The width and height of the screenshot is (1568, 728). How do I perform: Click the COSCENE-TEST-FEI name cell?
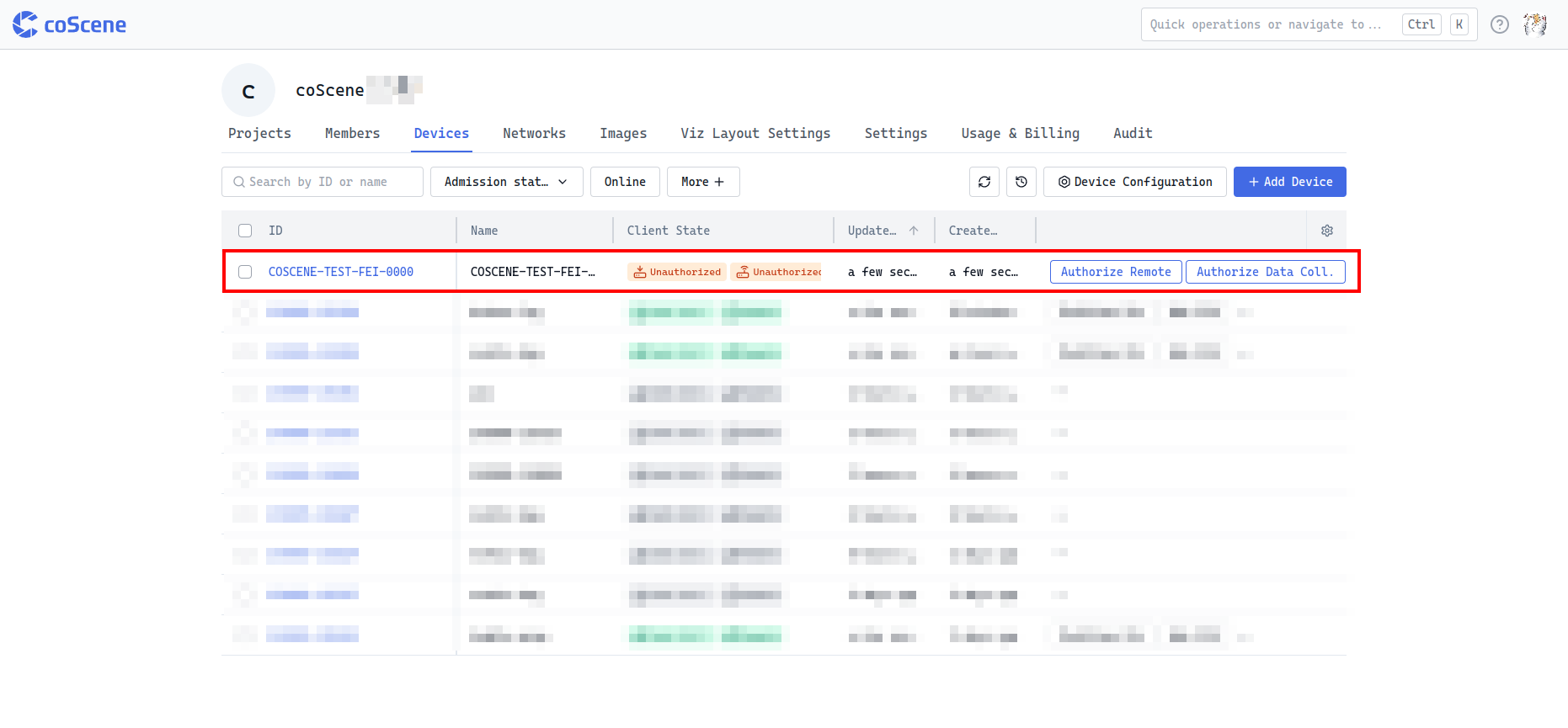pos(533,272)
